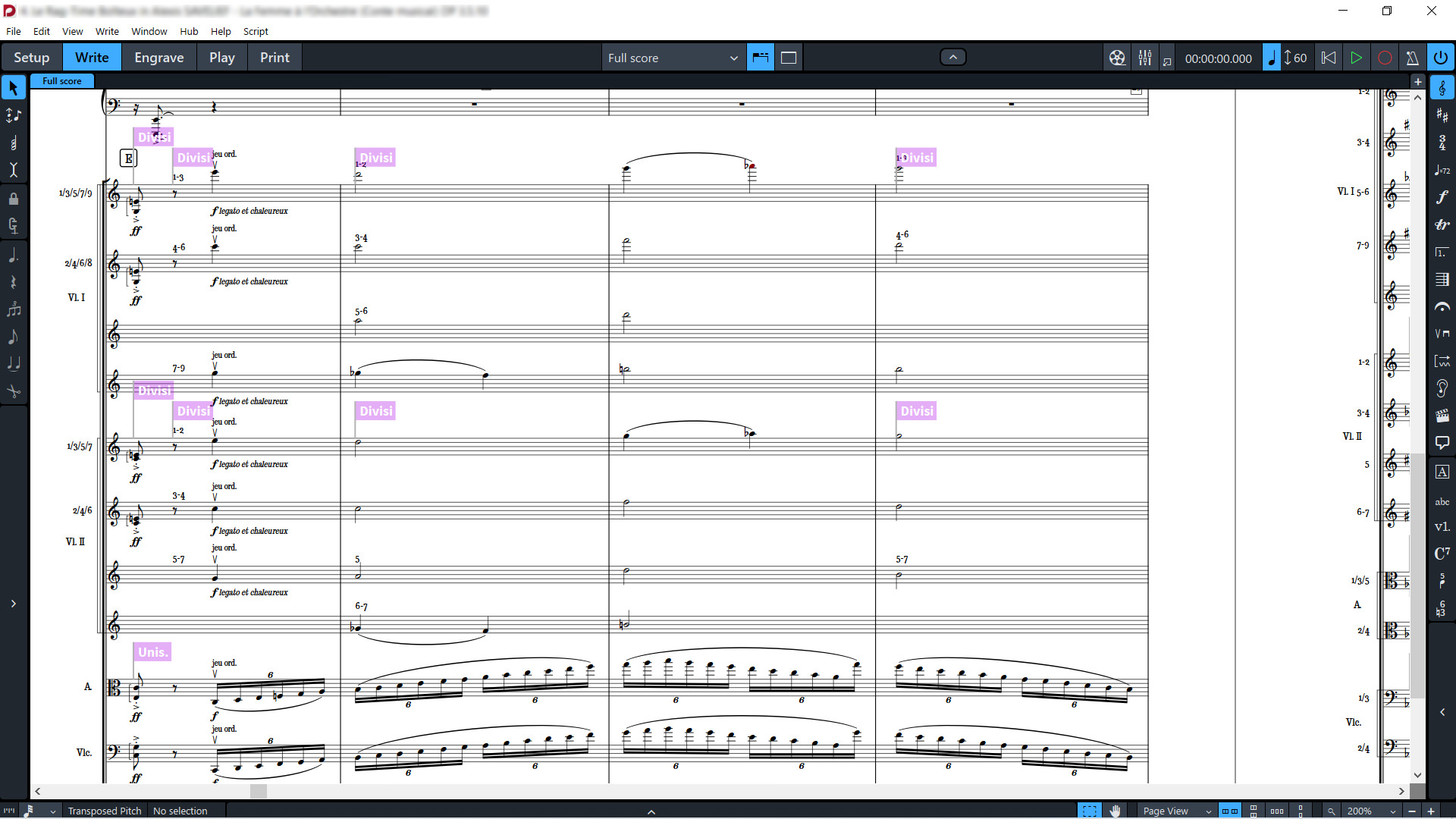Start playback with green play button
This screenshot has width=1456, height=819.
coord(1356,58)
